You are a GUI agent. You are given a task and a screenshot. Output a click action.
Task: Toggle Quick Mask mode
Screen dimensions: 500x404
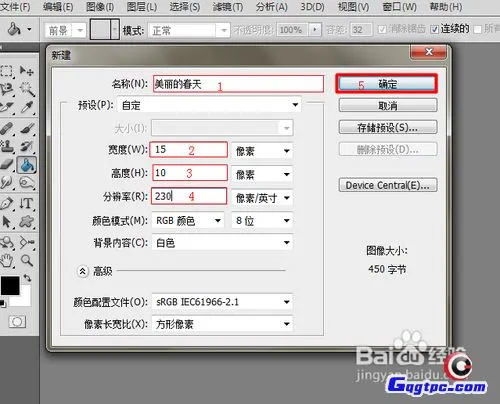[x=17, y=322]
